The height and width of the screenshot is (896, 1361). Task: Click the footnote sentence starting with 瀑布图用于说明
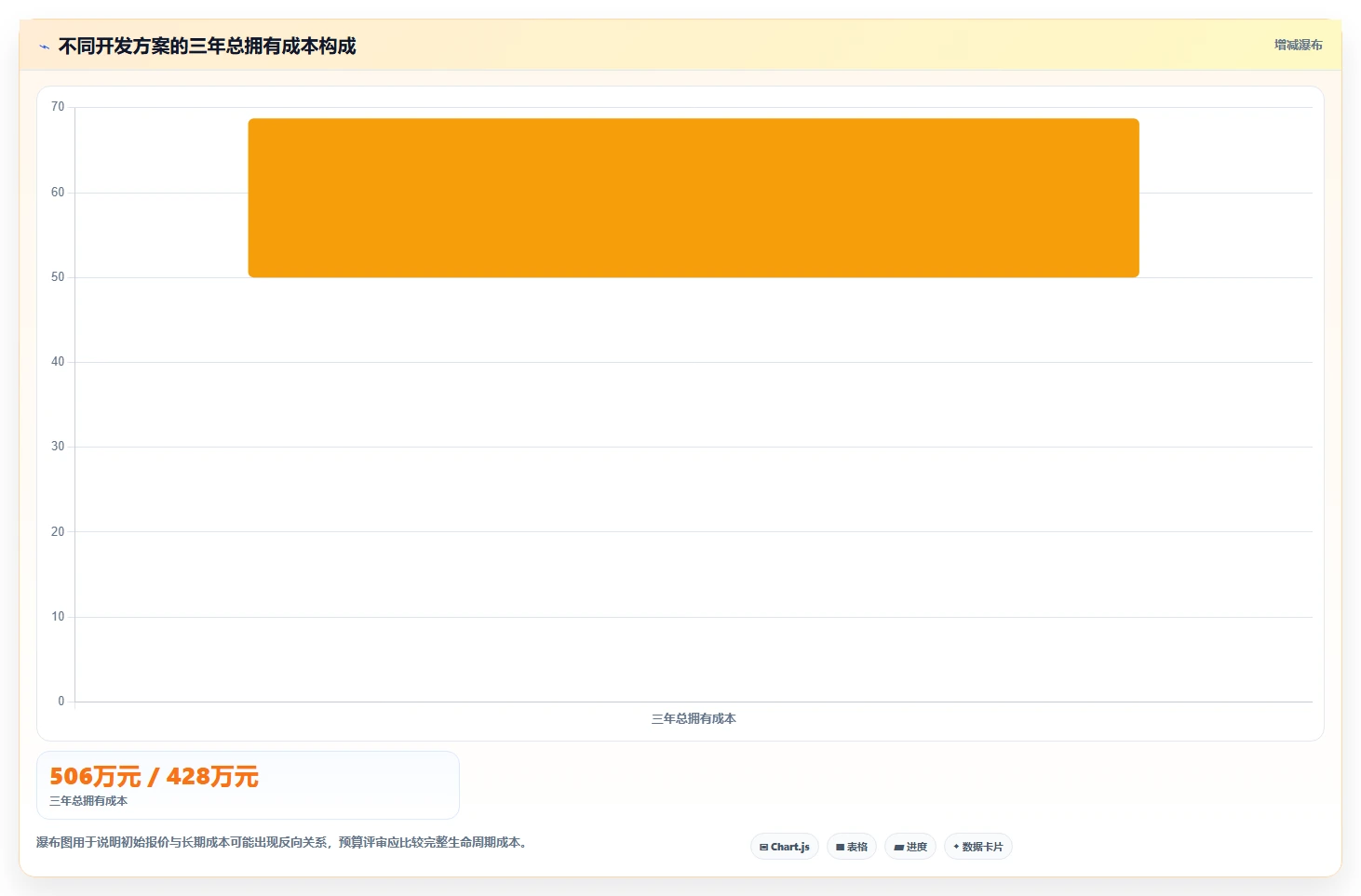[283, 842]
